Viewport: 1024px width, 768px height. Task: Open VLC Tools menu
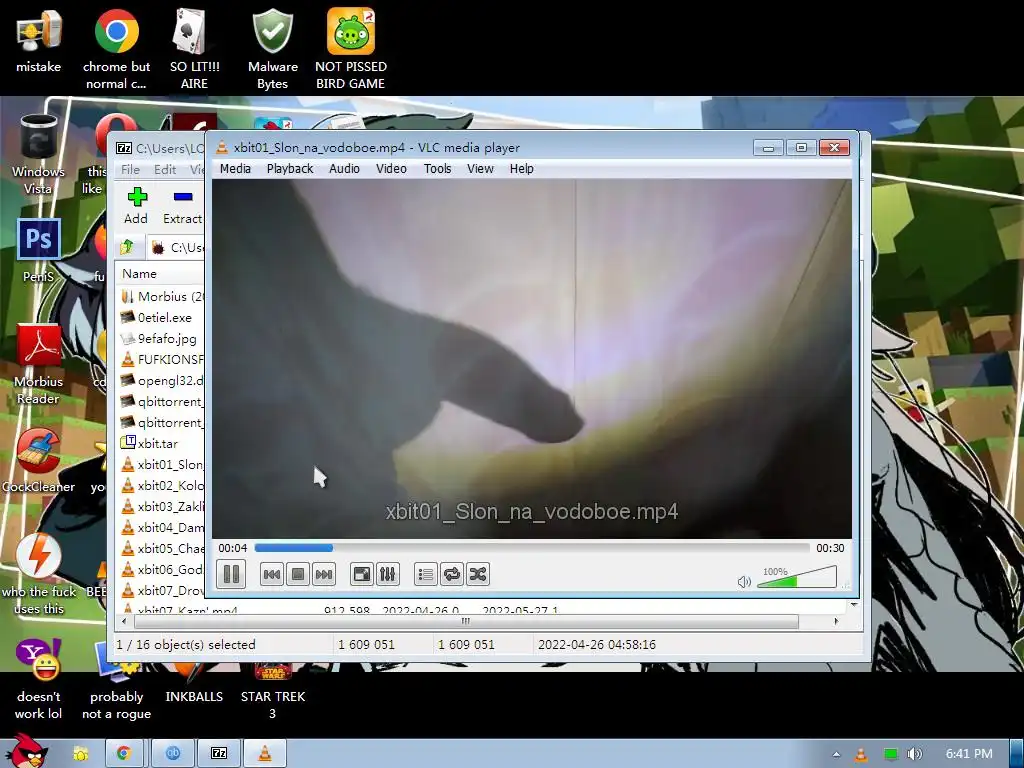[x=438, y=168]
